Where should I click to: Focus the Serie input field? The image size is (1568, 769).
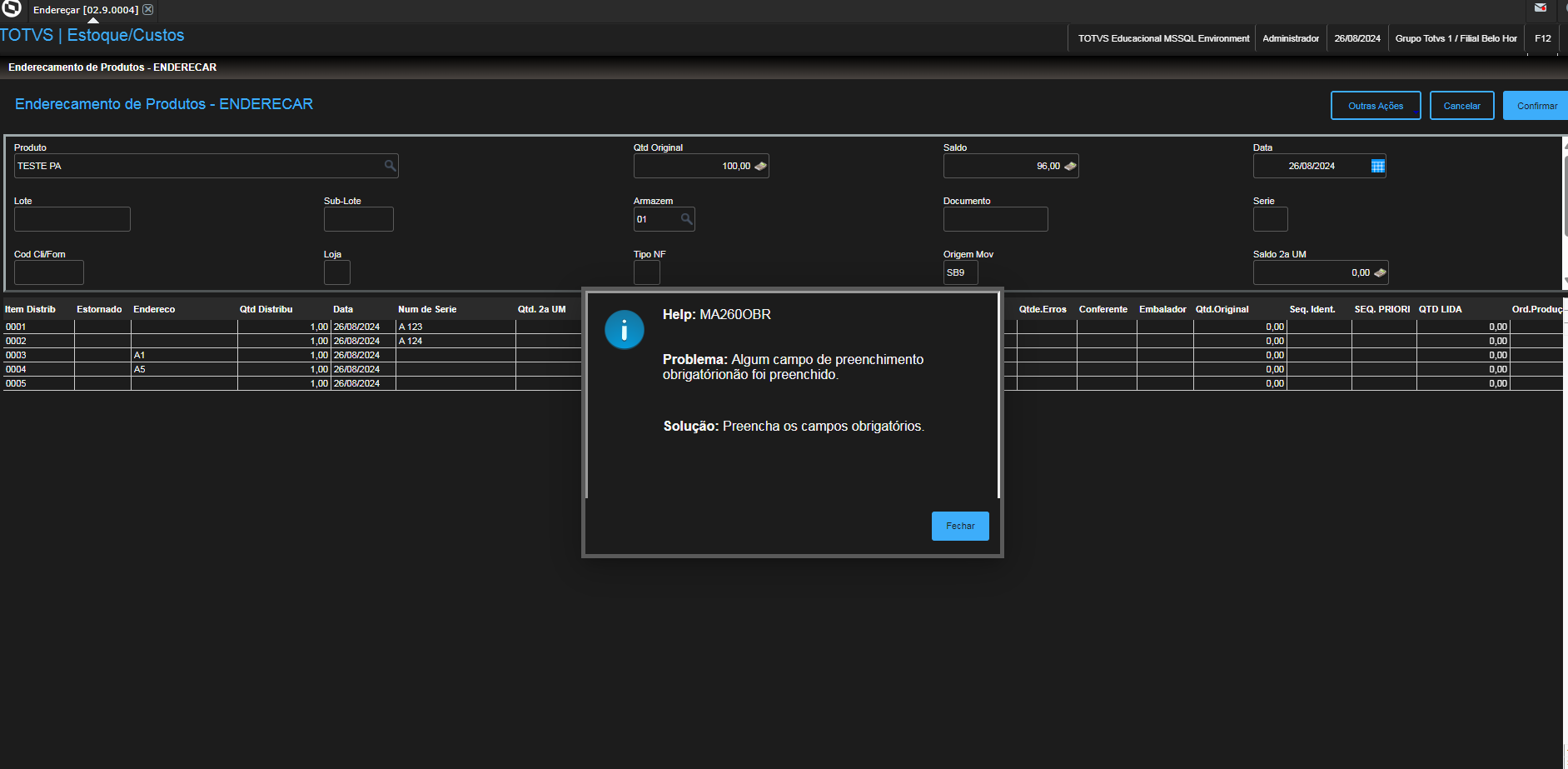point(1271,219)
